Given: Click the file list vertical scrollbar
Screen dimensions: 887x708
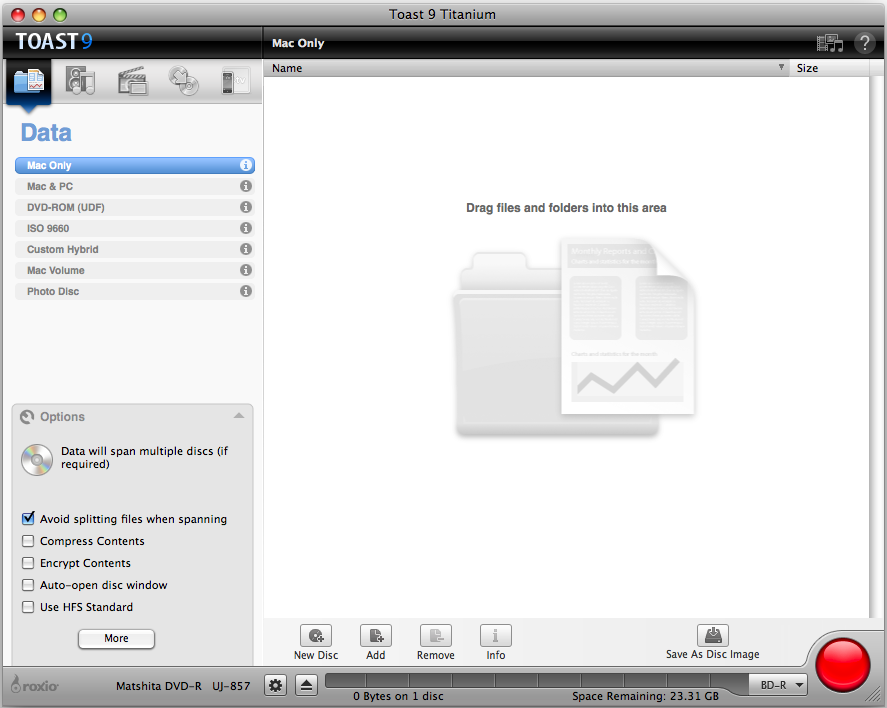Looking at the screenshot, I should tap(876, 346).
